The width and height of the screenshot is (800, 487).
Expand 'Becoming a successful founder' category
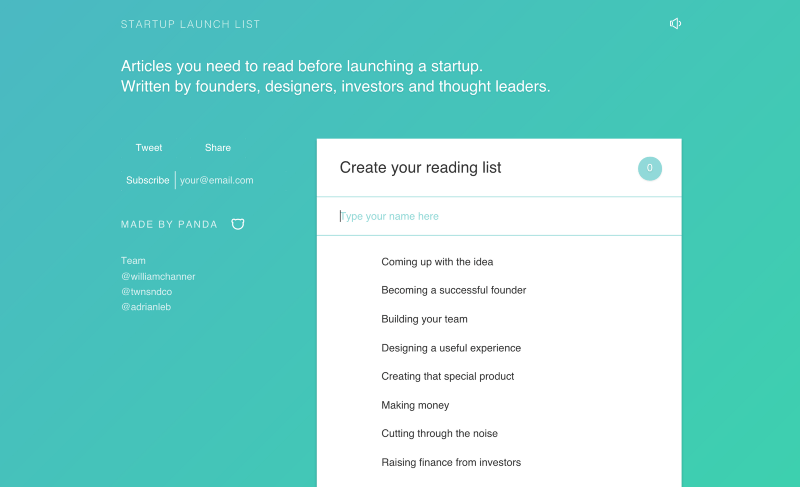[x=453, y=290]
